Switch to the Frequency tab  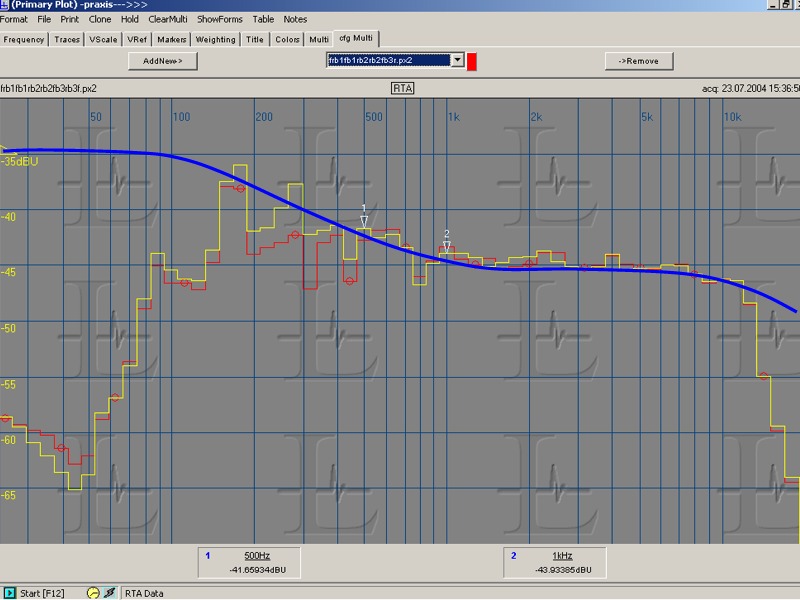(x=24, y=39)
